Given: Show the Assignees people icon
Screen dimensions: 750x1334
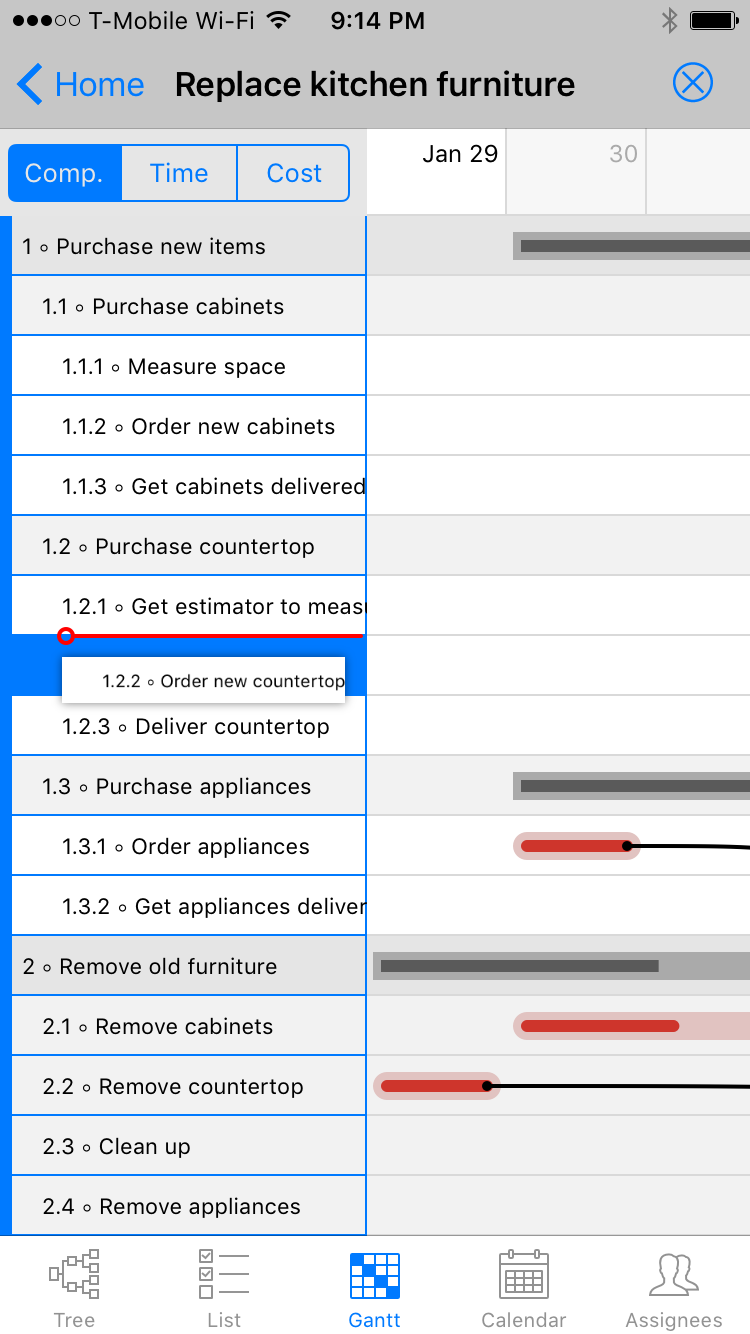Looking at the screenshot, I should (674, 1275).
